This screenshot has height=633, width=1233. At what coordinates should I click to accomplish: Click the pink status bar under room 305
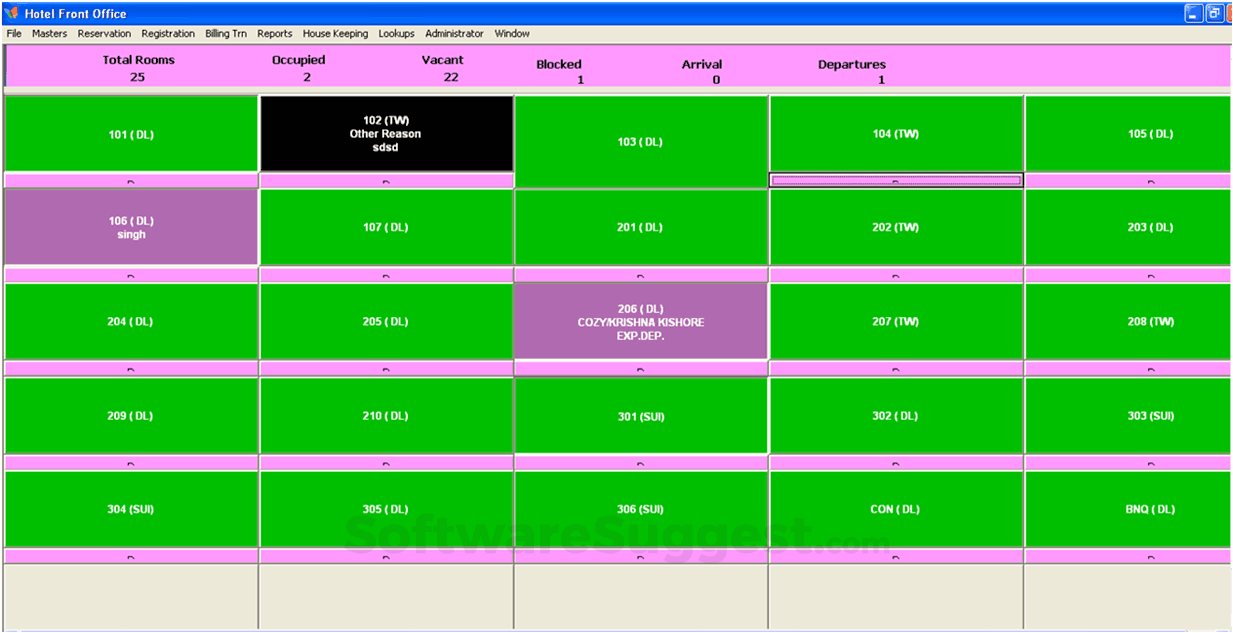386,556
